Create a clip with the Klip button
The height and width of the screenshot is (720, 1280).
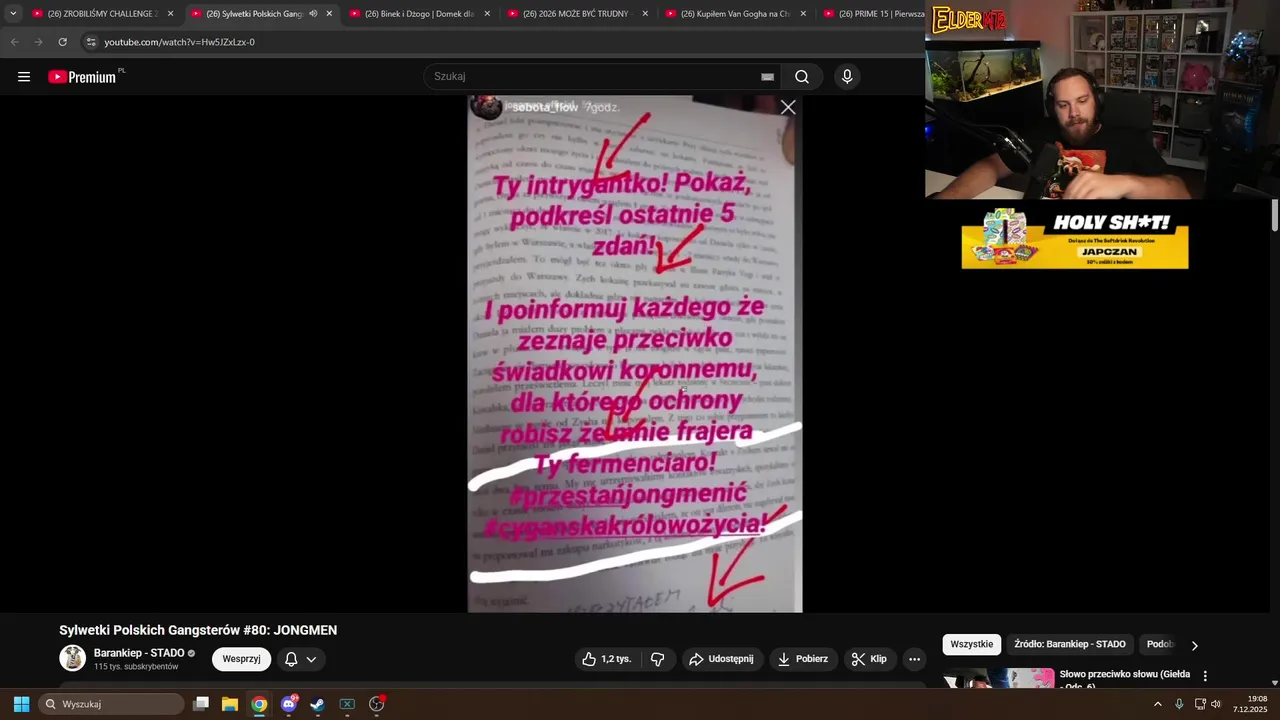click(869, 659)
